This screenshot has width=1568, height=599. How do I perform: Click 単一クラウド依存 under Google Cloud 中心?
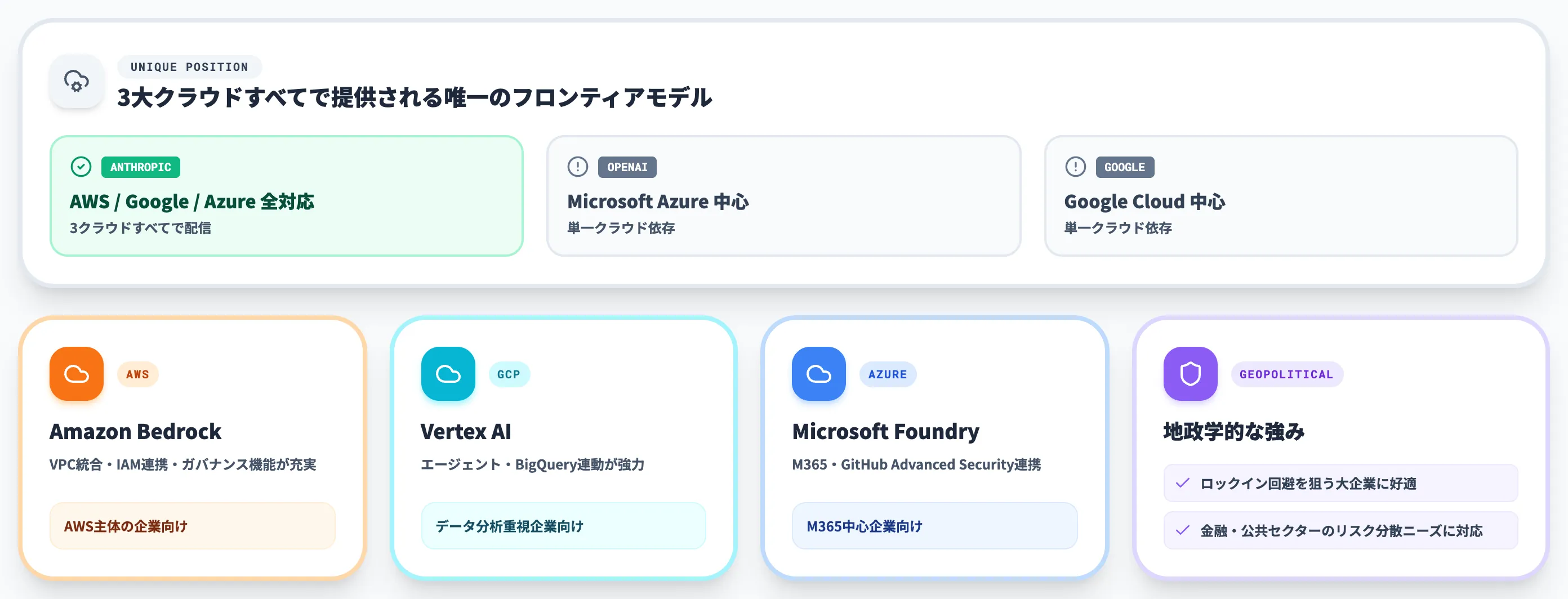point(1117,228)
